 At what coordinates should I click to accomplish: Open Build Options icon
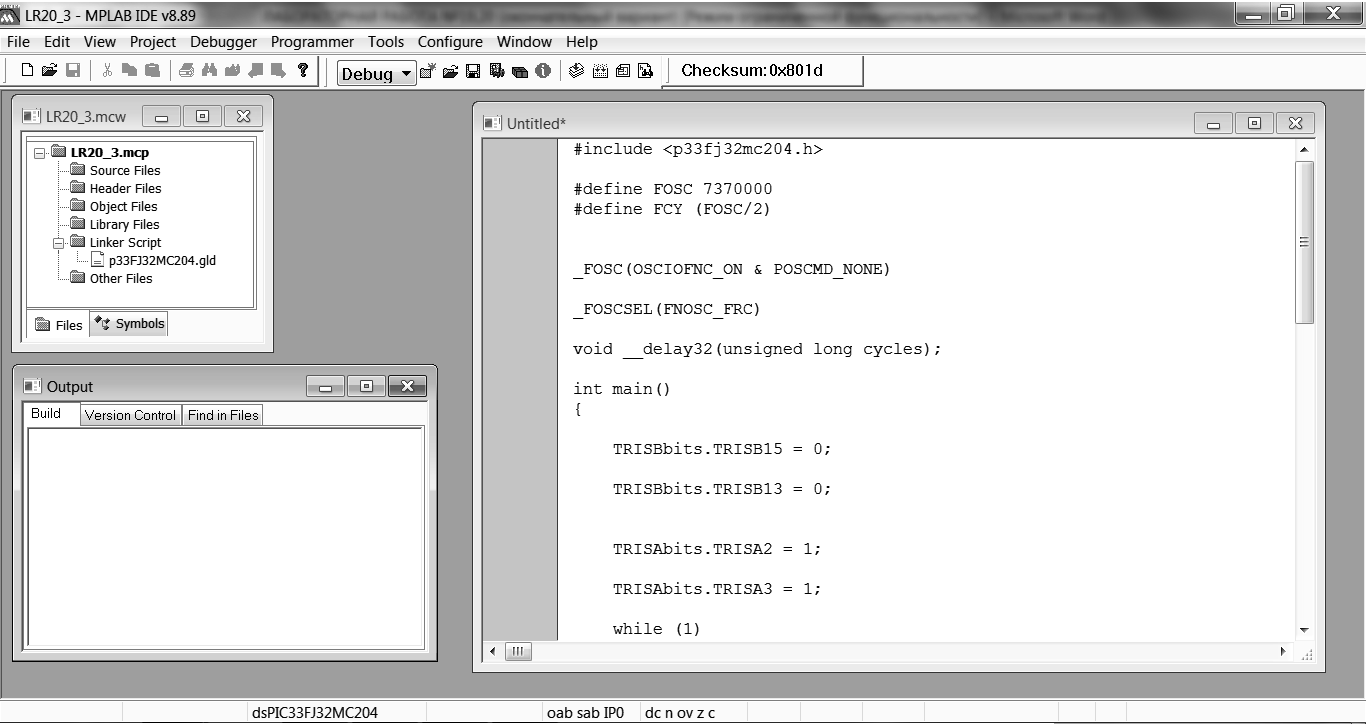click(496, 71)
